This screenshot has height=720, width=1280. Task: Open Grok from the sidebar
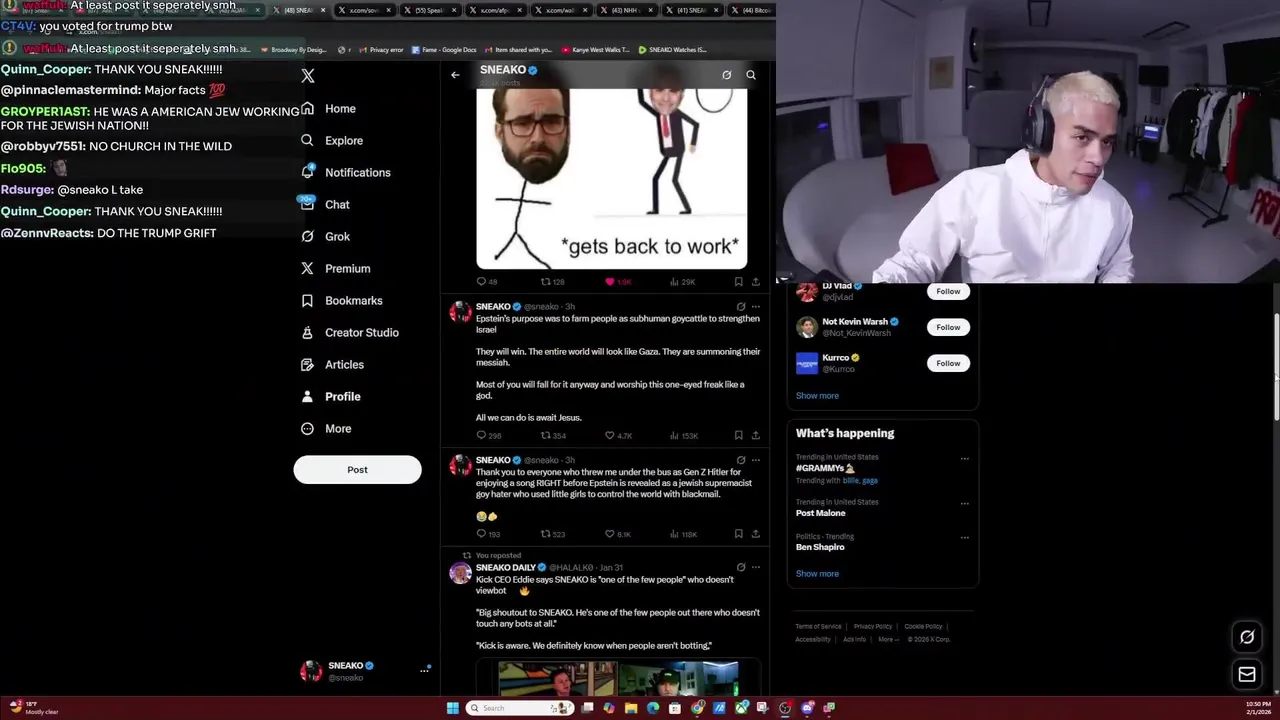click(325, 236)
